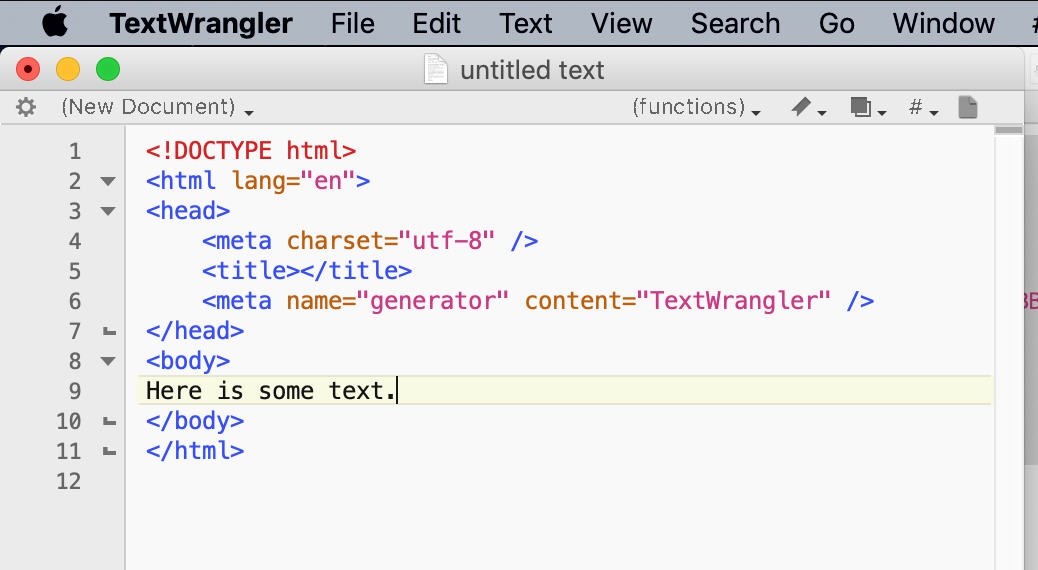Click the fold end marker on line 10
This screenshot has height=570, width=1038.
[108, 422]
